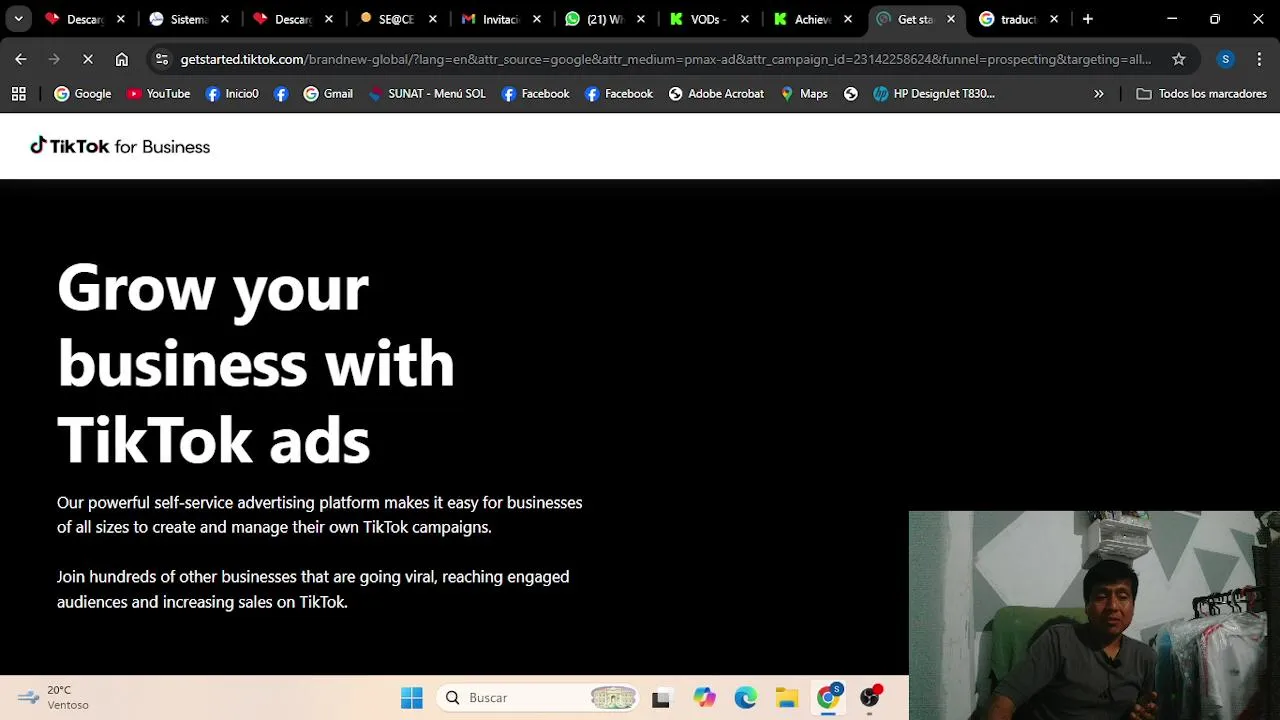1280x720 pixels.
Task: Open the tab search dropdown arrow
Action: point(18,19)
